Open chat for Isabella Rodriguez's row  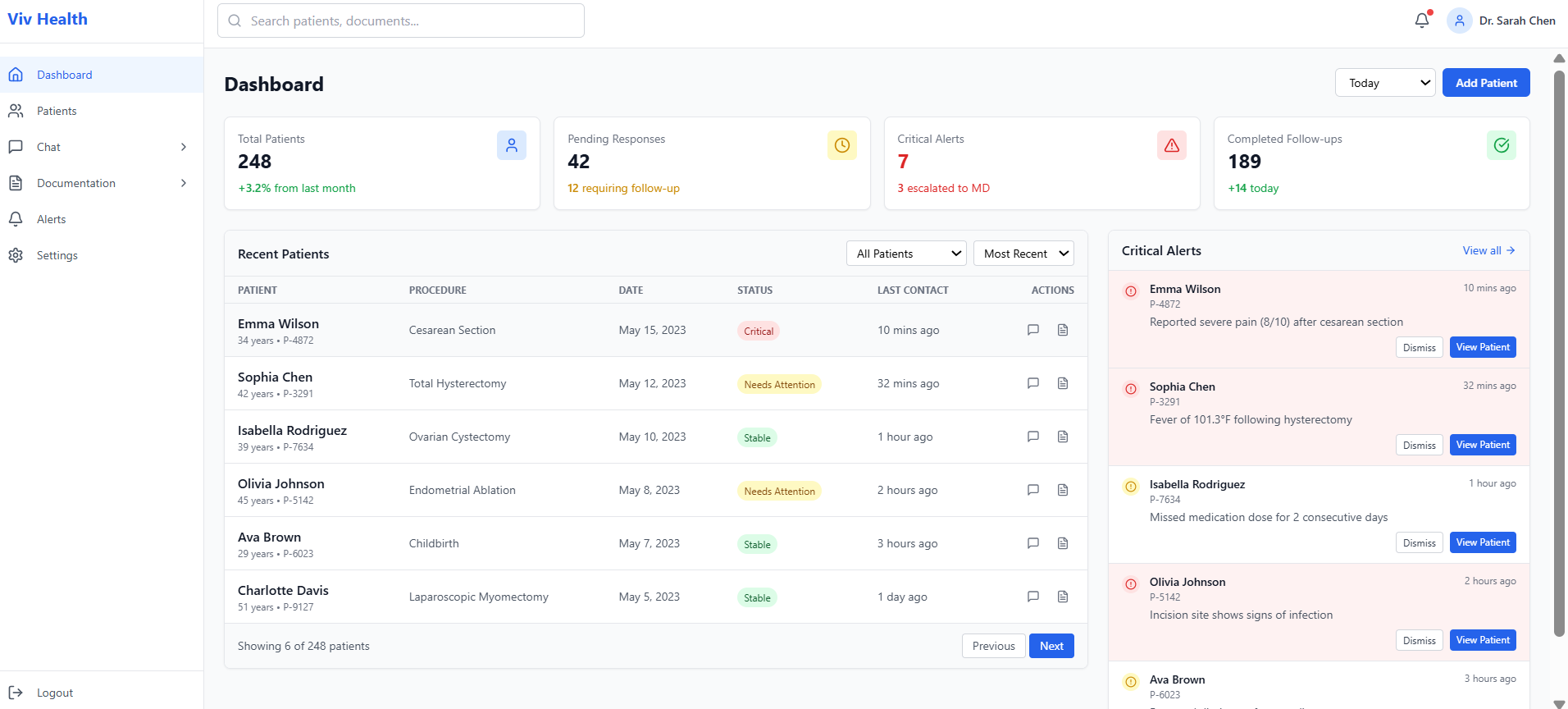[x=1033, y=437]
